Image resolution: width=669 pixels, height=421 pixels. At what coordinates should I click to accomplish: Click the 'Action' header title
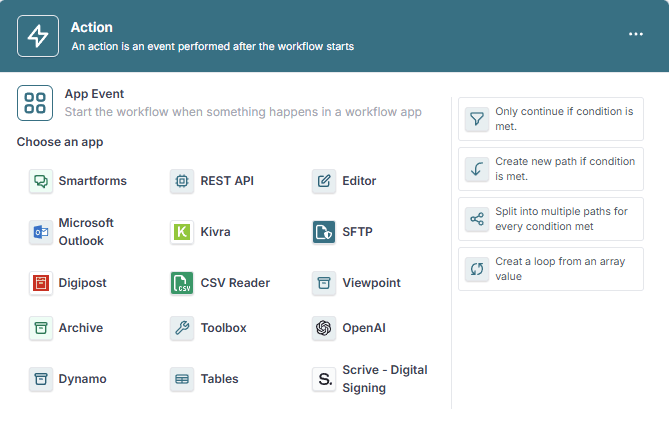click(x=92, y=27)
